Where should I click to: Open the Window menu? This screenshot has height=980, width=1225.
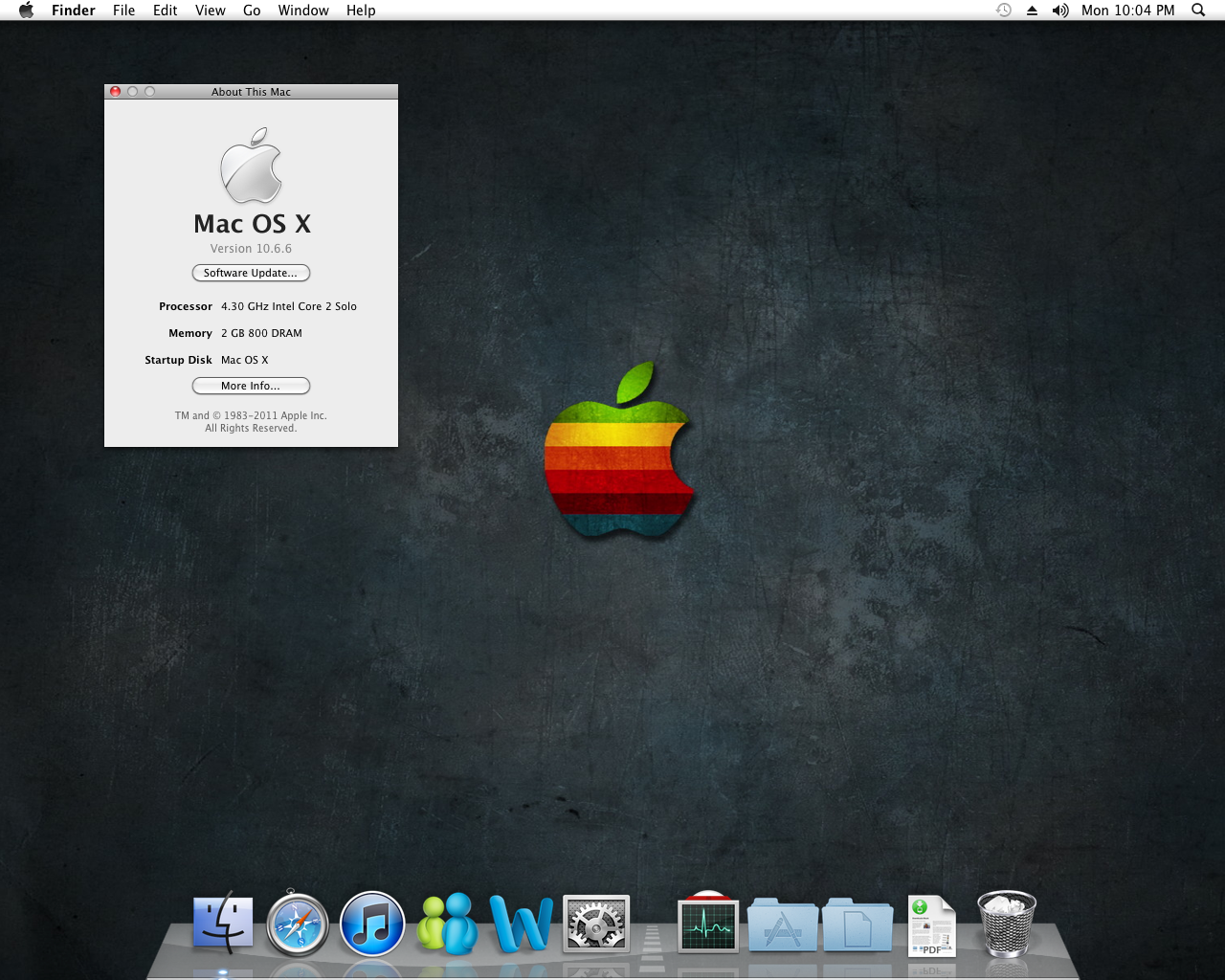click(303, 10)
